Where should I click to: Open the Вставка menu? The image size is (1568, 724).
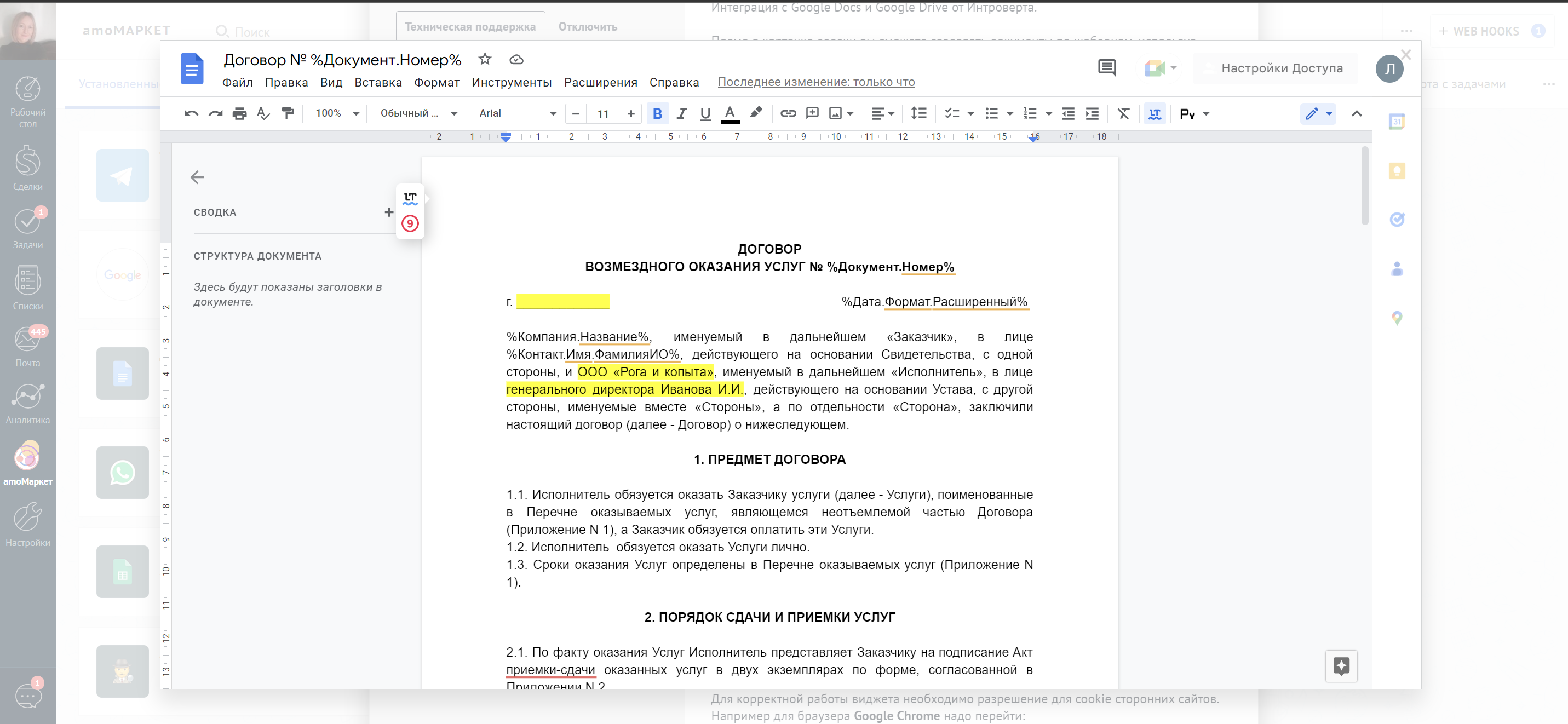coord(378,82)
